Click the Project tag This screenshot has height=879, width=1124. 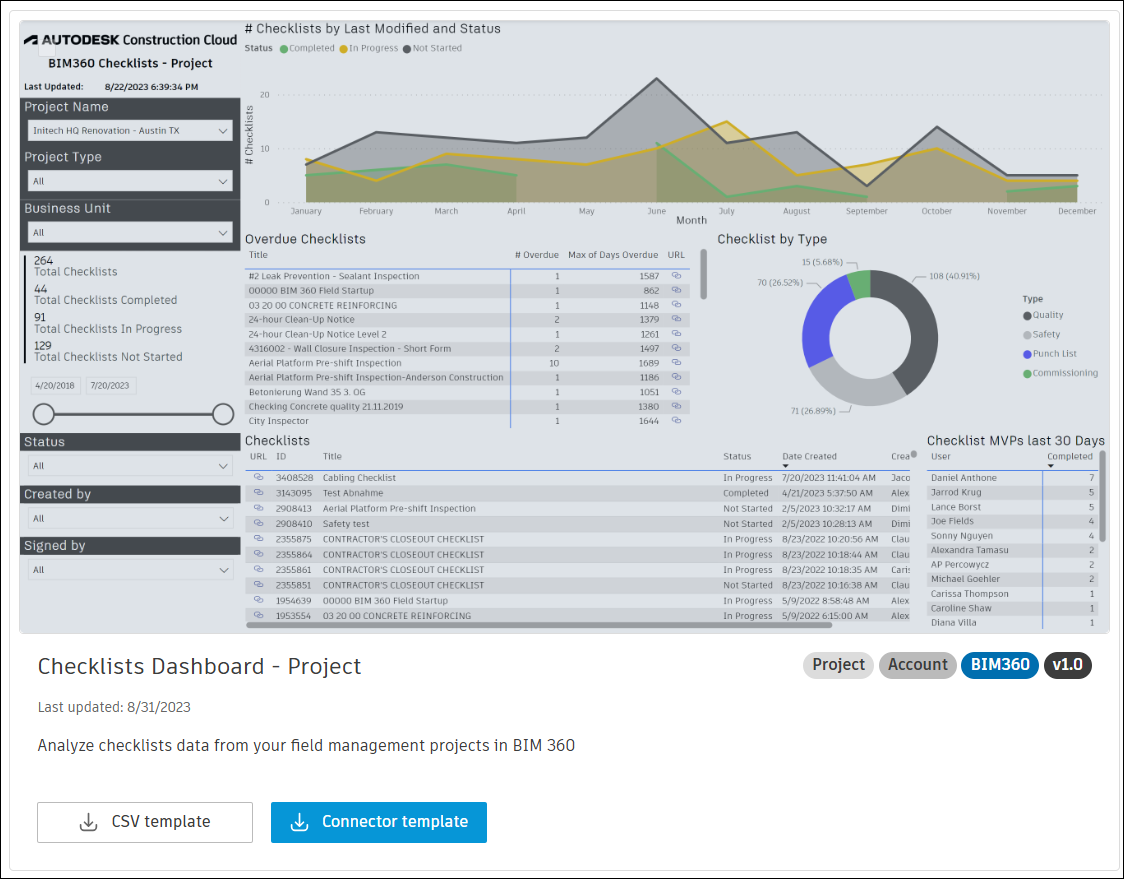tap(838, 665)
